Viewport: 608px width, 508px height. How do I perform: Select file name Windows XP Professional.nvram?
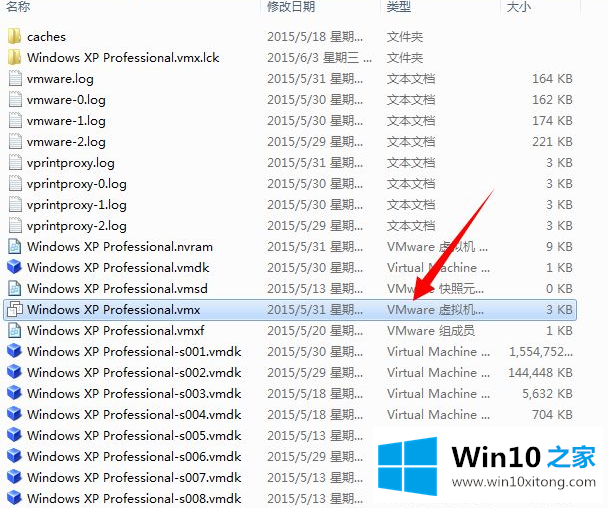(x=120, y=247)
